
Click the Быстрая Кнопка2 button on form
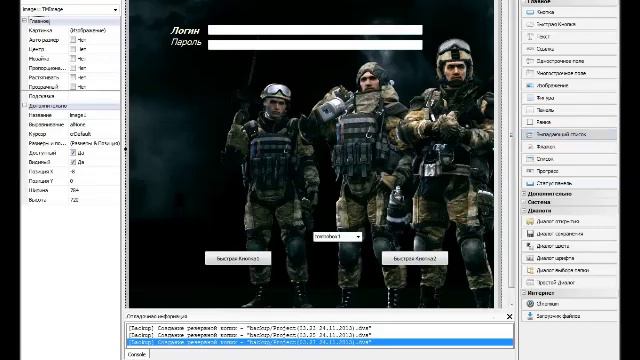click(415, 258)
